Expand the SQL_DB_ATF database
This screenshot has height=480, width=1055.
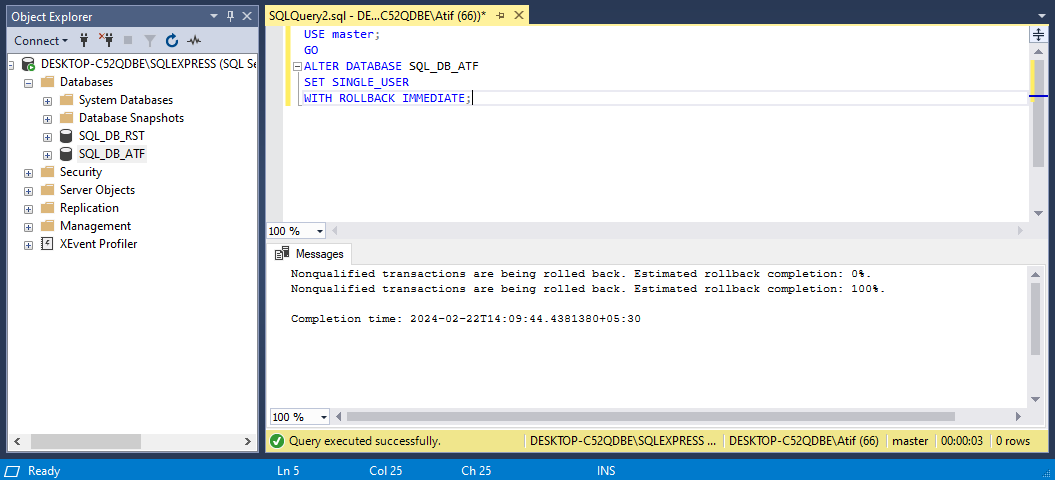(x=47, y=155)
